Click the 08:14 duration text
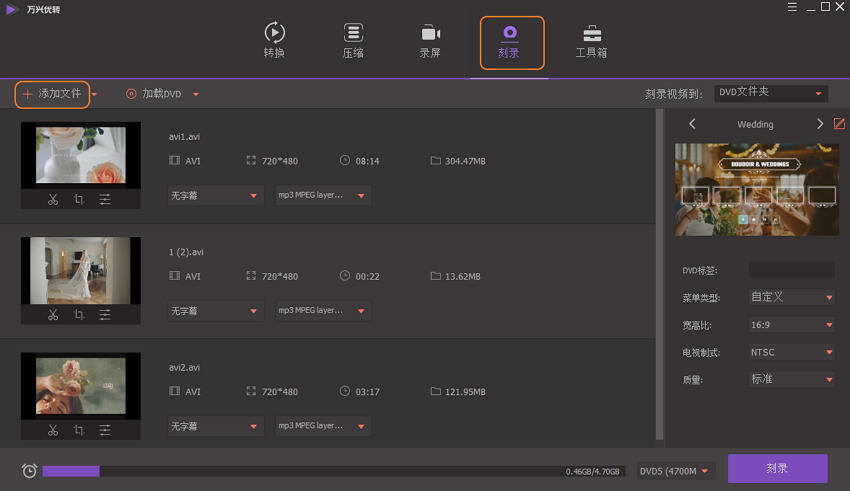Screen dimensions: 850x491 [367, 161]
